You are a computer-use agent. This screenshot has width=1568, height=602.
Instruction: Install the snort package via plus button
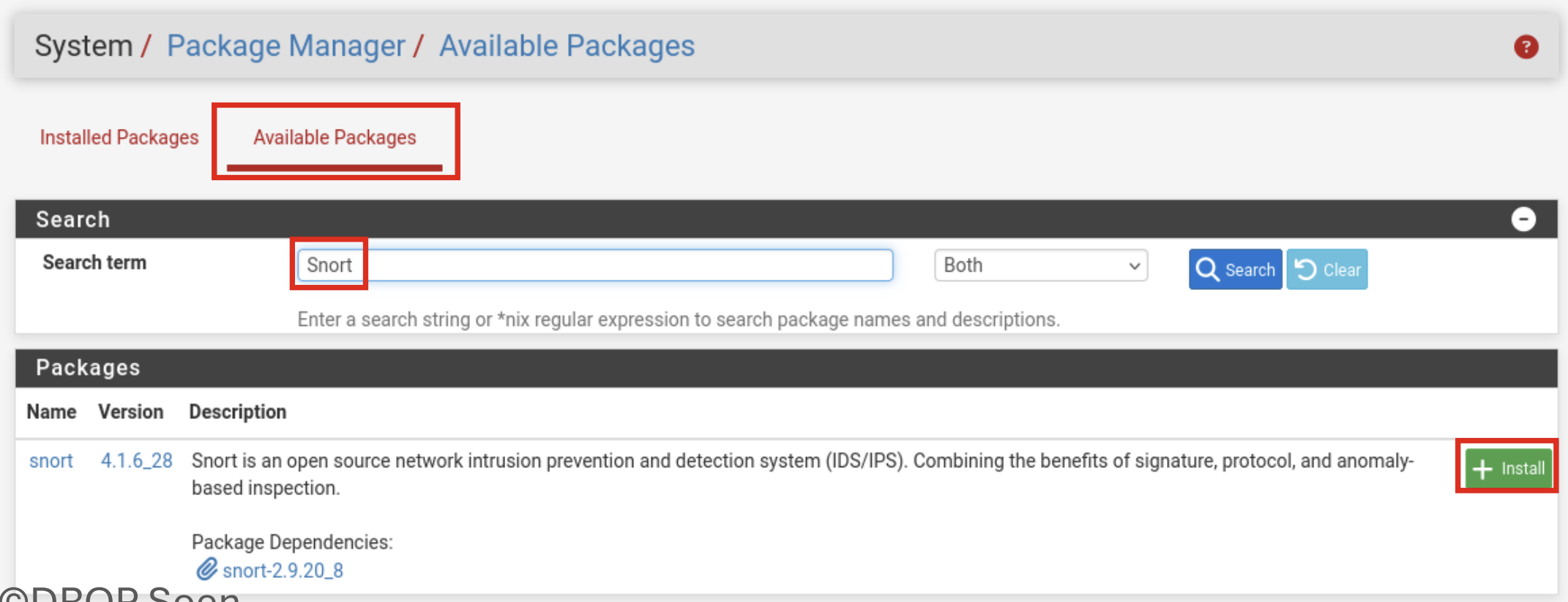tap(1508, 469)
